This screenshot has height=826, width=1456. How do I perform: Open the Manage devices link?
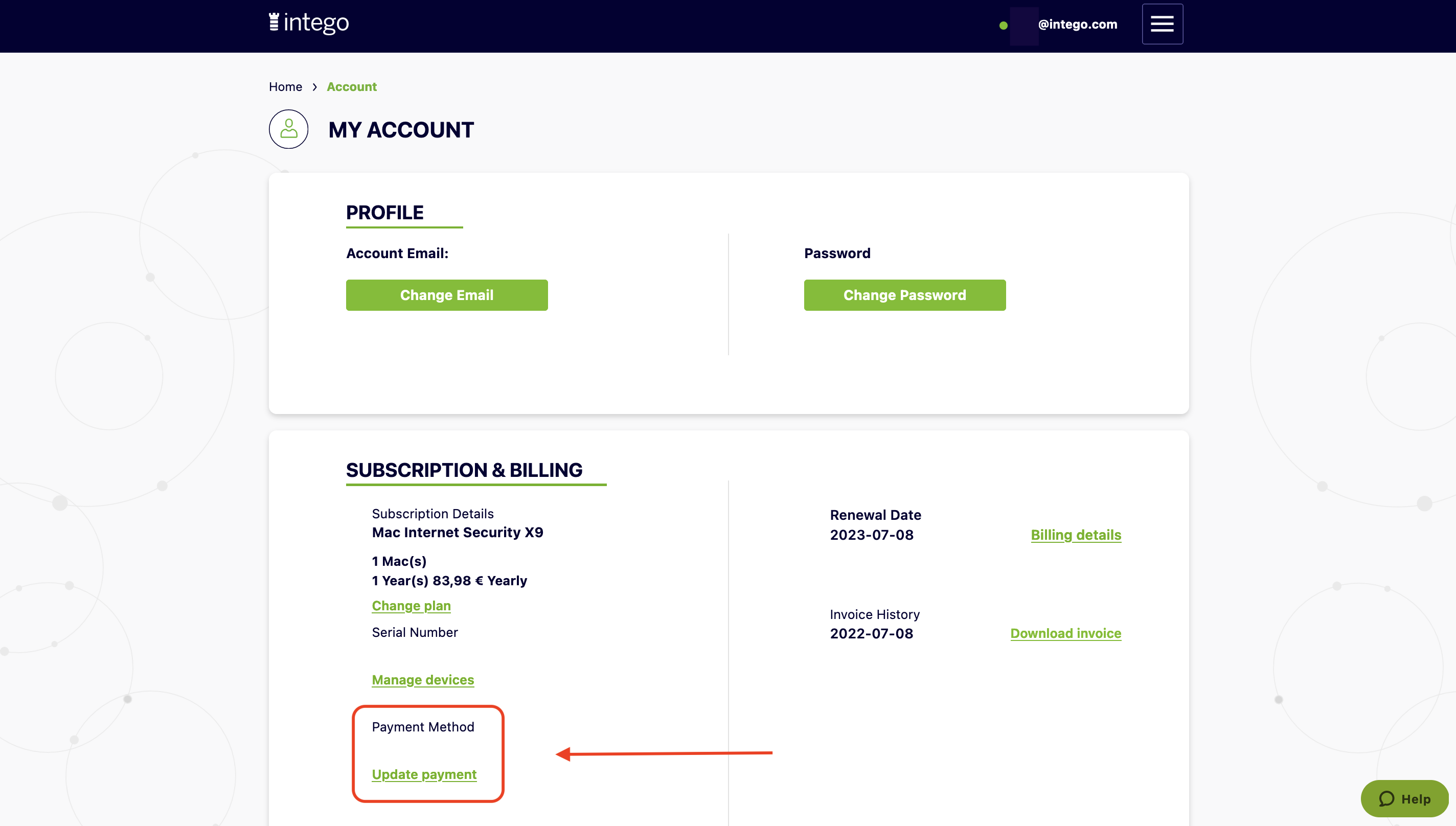[423, 680]
